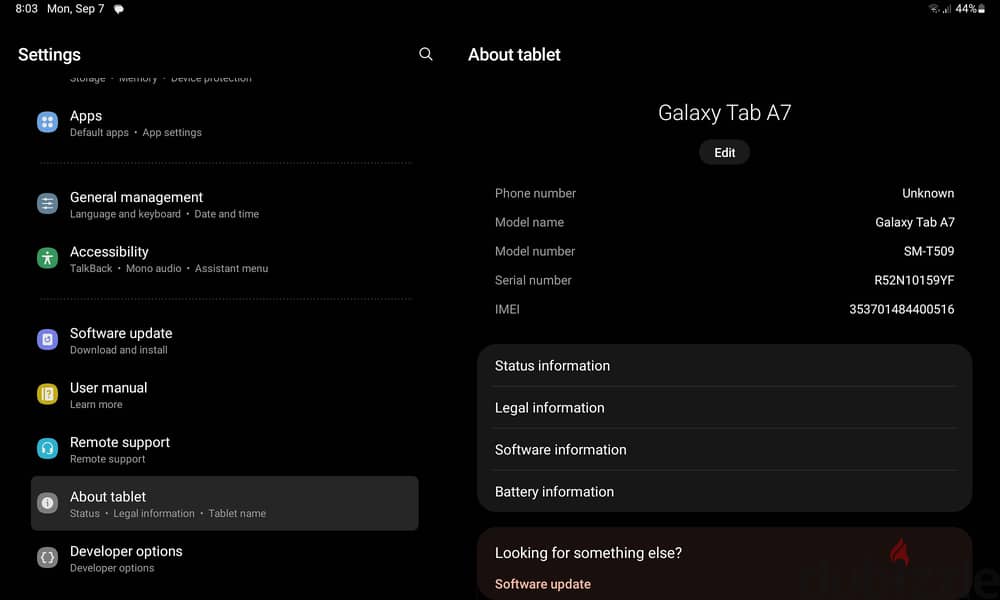Click the yellow User manual icon
Image resolution: width=1000 pixels, height=600 pixels.
[x=47, y=395]
